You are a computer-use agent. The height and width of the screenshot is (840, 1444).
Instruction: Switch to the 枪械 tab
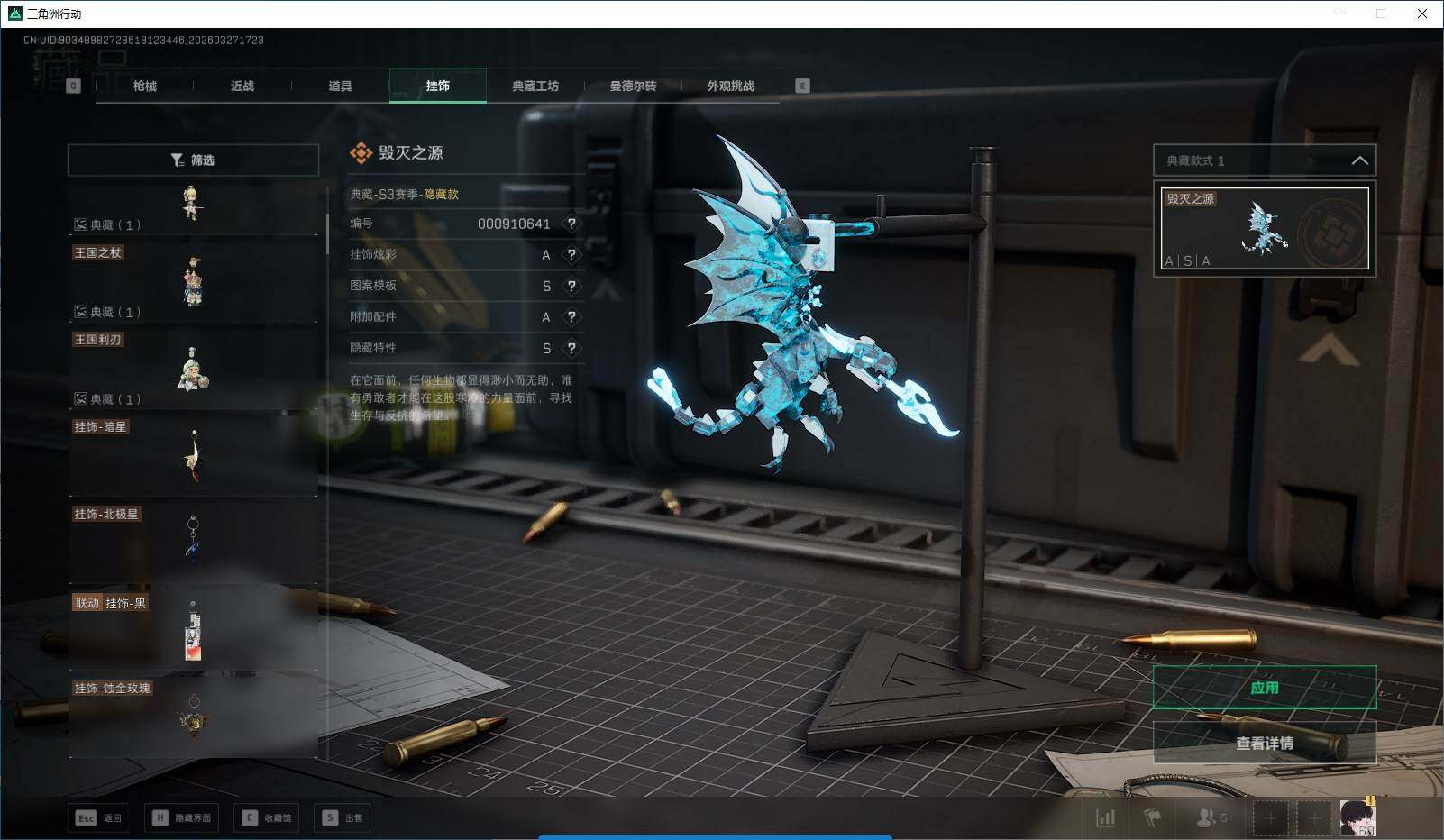(x=144, y=86)
